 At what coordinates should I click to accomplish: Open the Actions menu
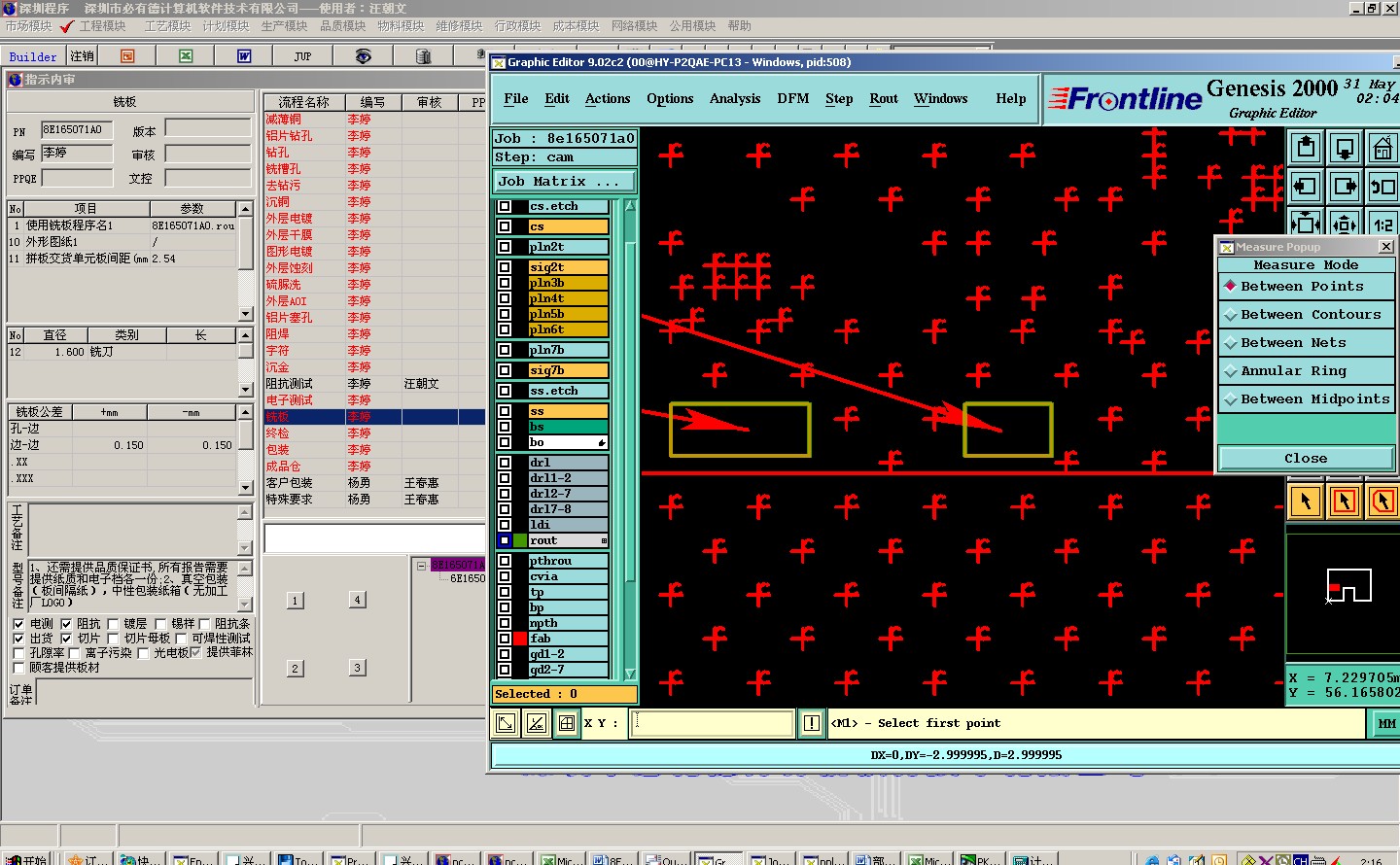(608, 99)
